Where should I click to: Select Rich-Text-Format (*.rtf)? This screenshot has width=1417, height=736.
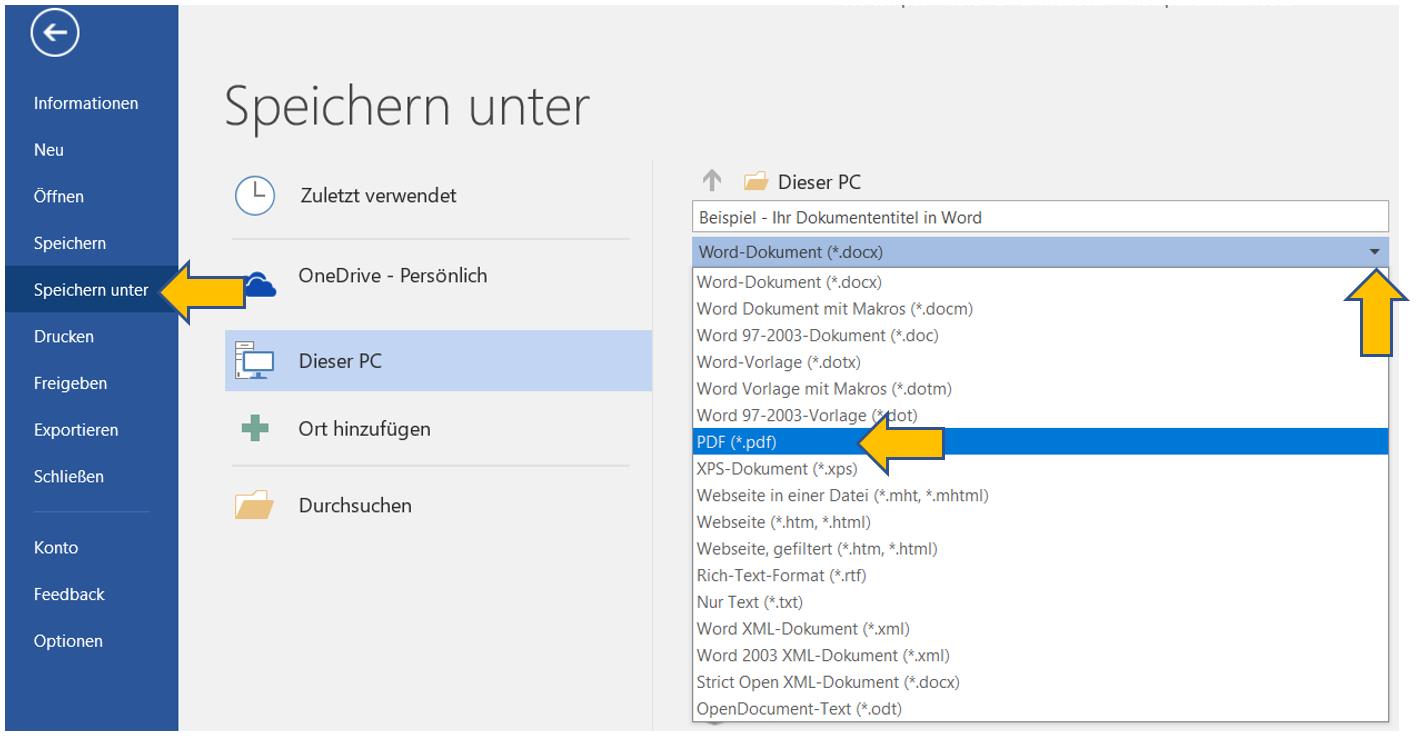(1040, 575)
